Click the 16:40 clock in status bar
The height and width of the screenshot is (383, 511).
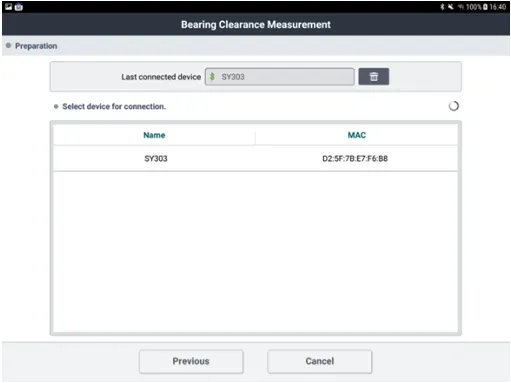pos(498,7)
